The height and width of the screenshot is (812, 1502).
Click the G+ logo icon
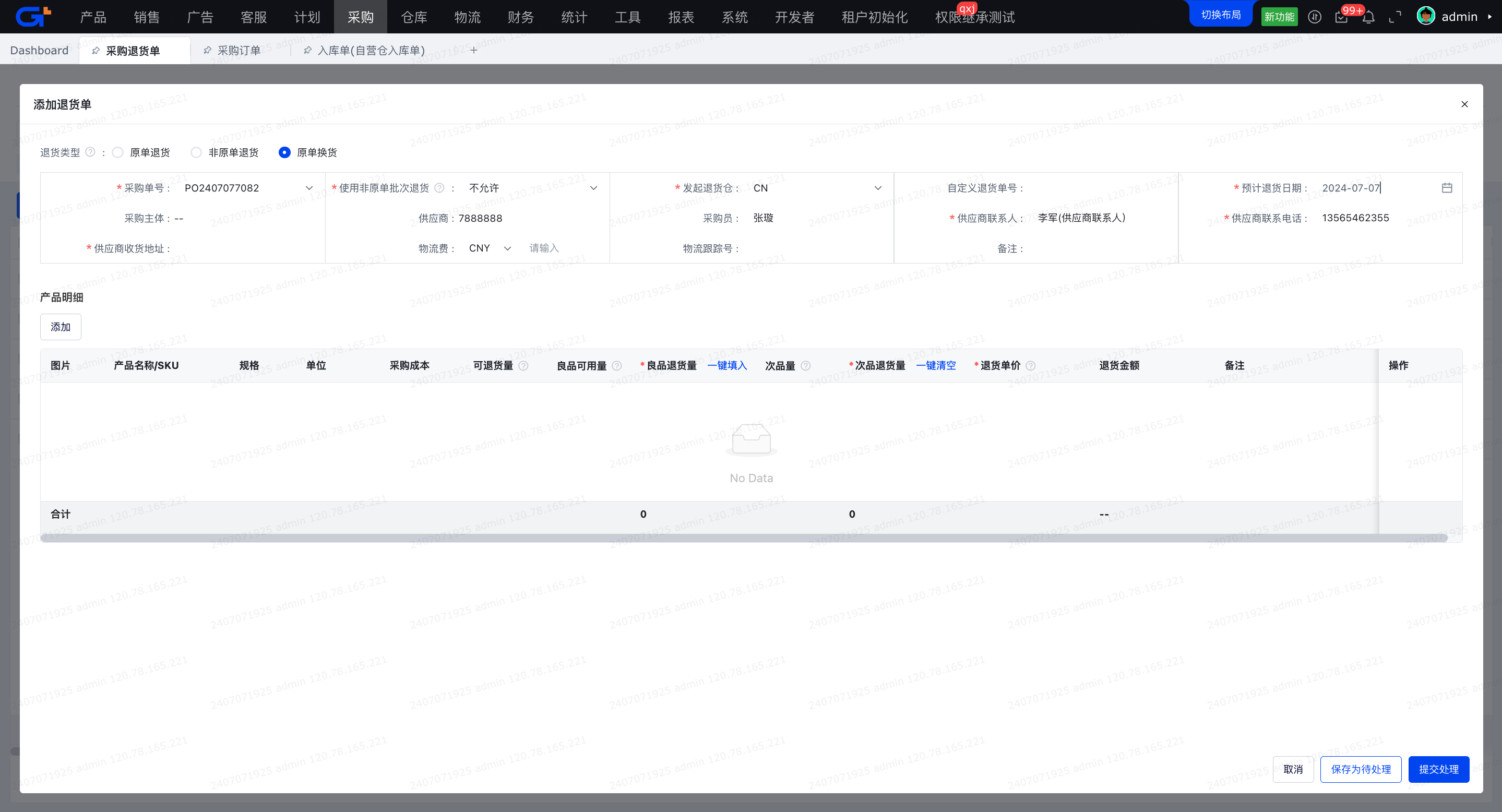point(33,16)
